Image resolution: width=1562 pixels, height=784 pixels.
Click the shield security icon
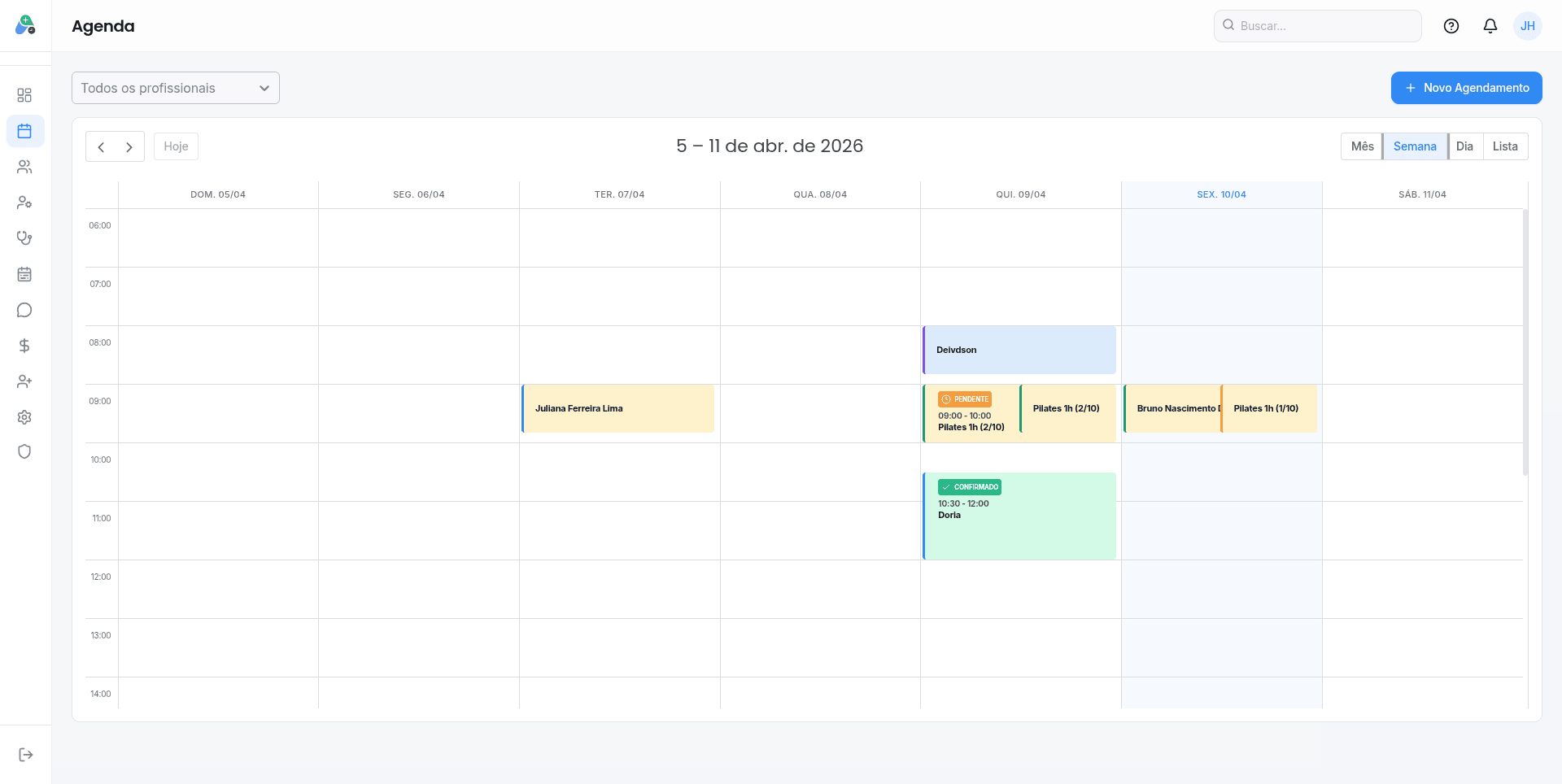click(24, 452)
